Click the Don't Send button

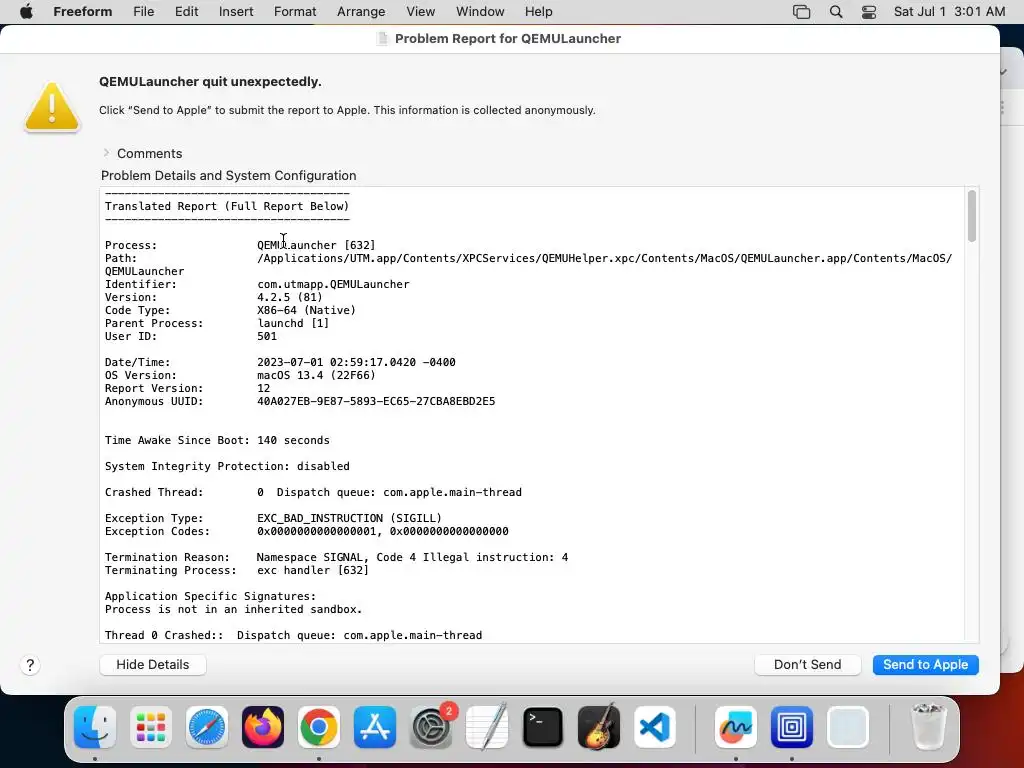click(x=808, y=665)
